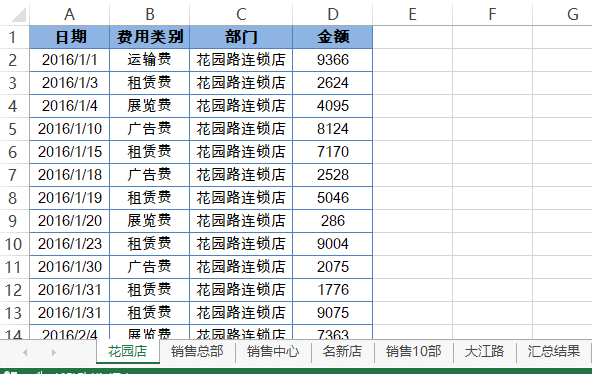Click the 日期 header cell
The image size is (592, 374).
(x=69, y=37)
